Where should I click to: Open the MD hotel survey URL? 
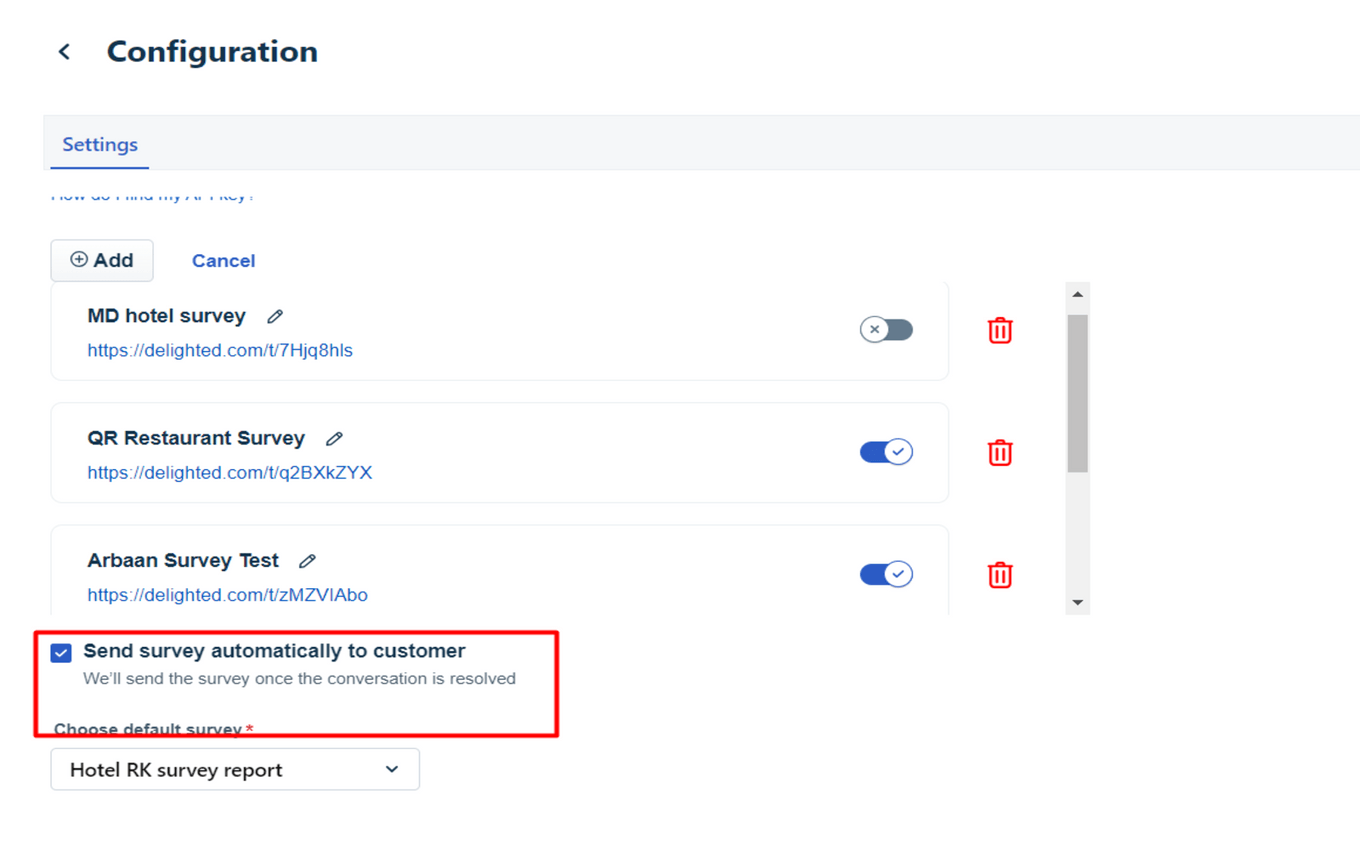point(219,350)
